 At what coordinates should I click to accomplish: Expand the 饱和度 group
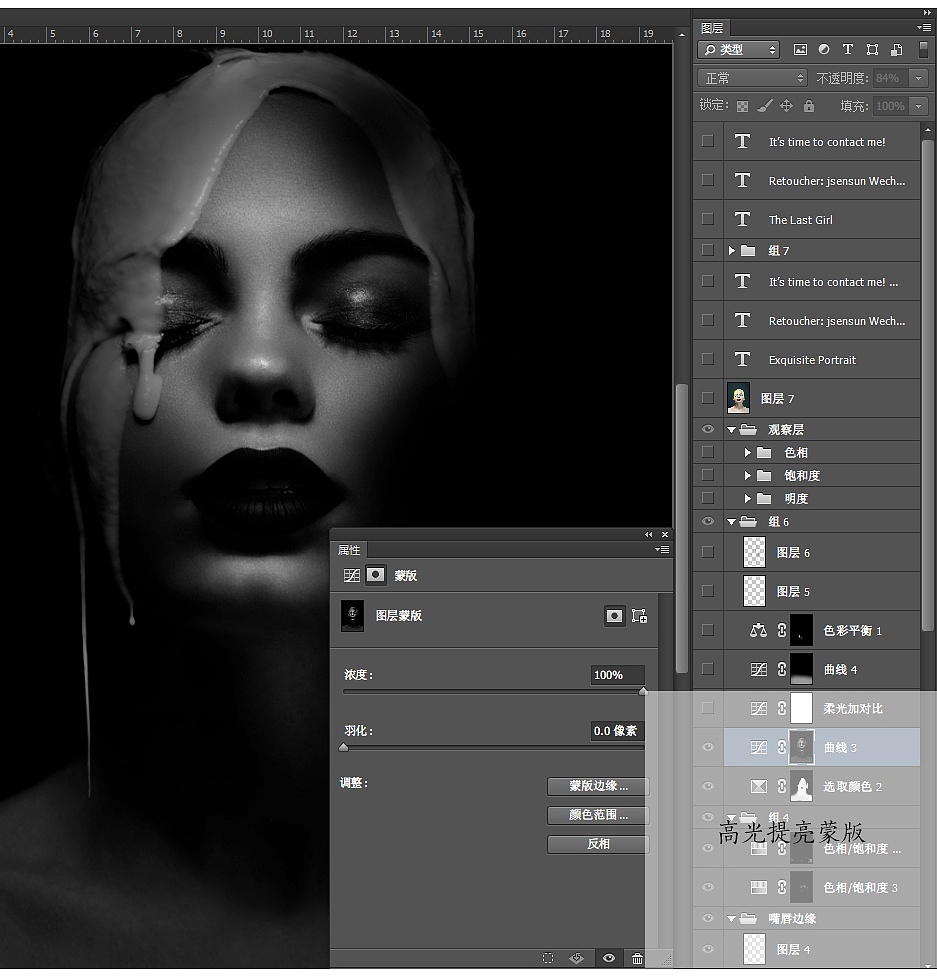click(x=748, y=476)
